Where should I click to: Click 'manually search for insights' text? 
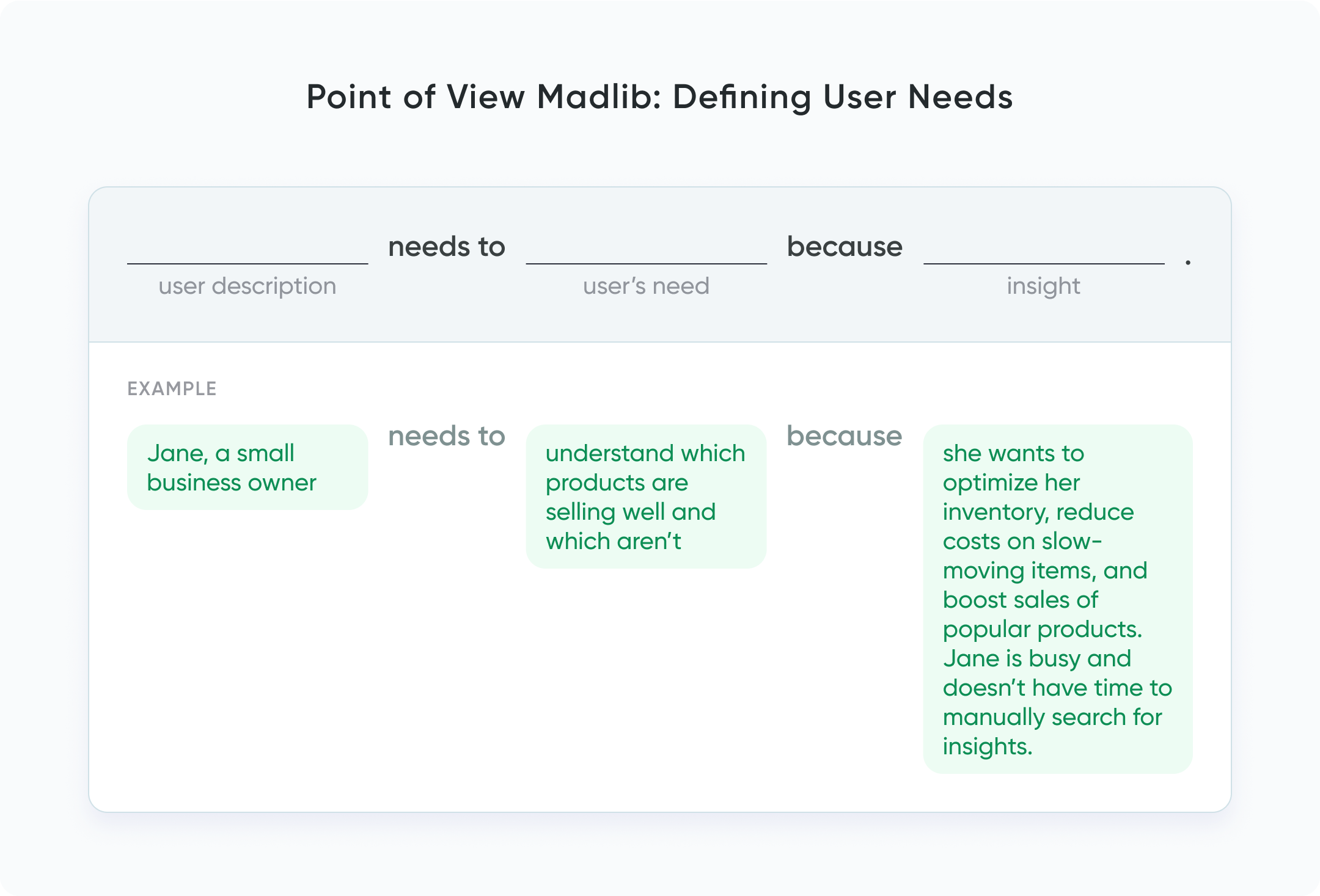[1052, 732]
